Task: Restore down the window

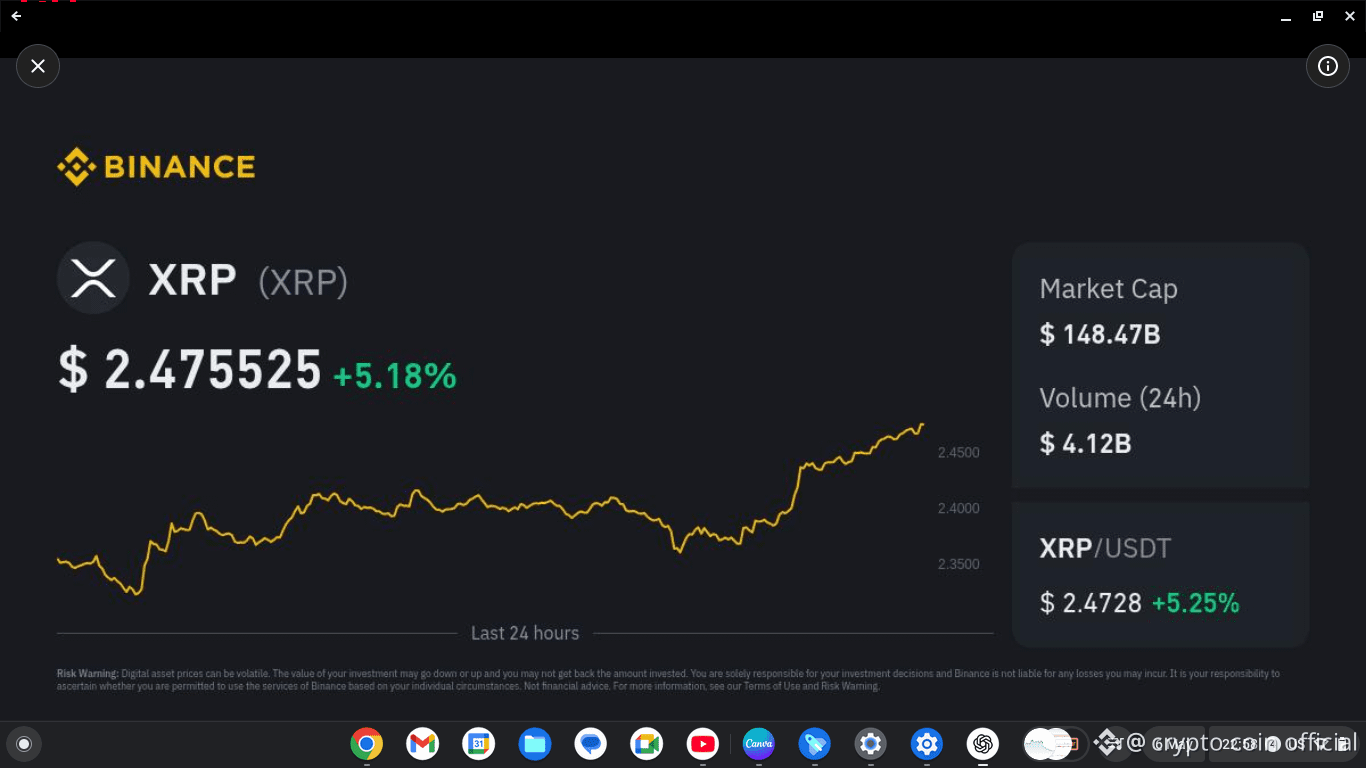Action: [x=1318, y=16]
